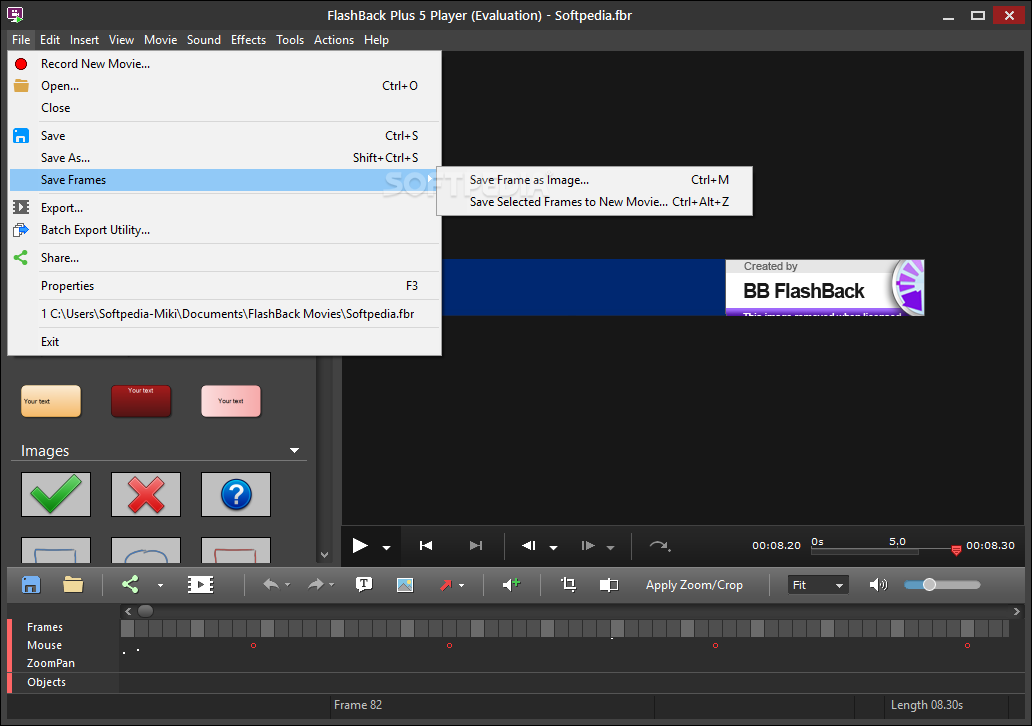Choose Share... from the File menu
The height and width of the screenshot is (726, 1032).
pyautogui.click(x=224, y=258)
